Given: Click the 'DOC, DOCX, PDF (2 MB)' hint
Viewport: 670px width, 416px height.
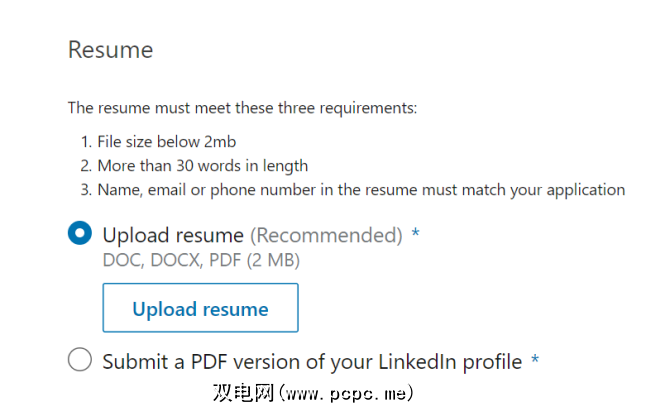Looking at the screenshot, I should pyautogui.click(x=201, y=260).
